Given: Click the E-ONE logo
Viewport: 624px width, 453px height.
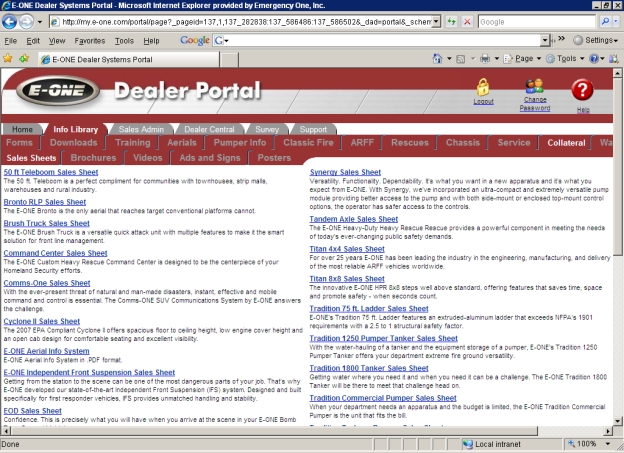Looking at the screenshot, I should click(58, 91).
